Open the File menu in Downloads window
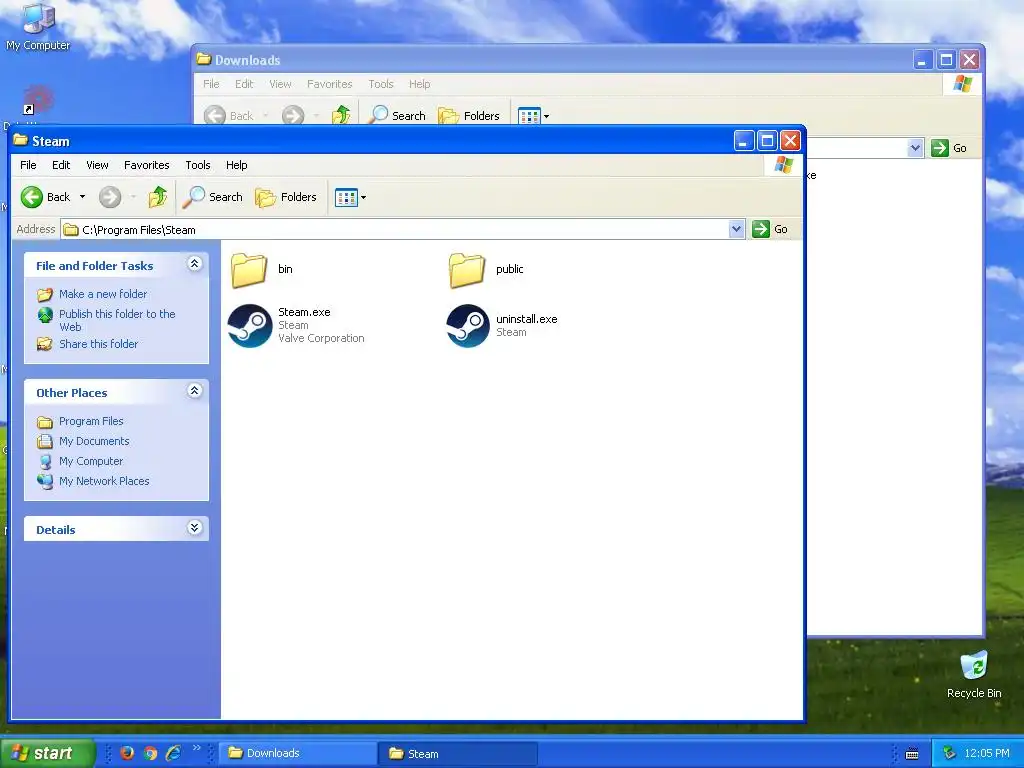 [x=211, y=84]
